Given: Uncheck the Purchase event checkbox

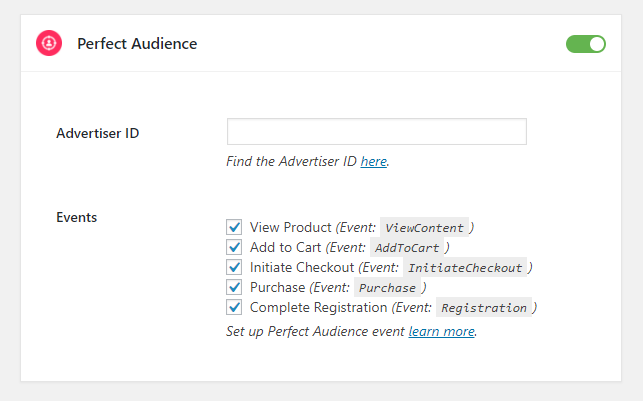Looking at the screenshot, I should (x=234, y=287).
